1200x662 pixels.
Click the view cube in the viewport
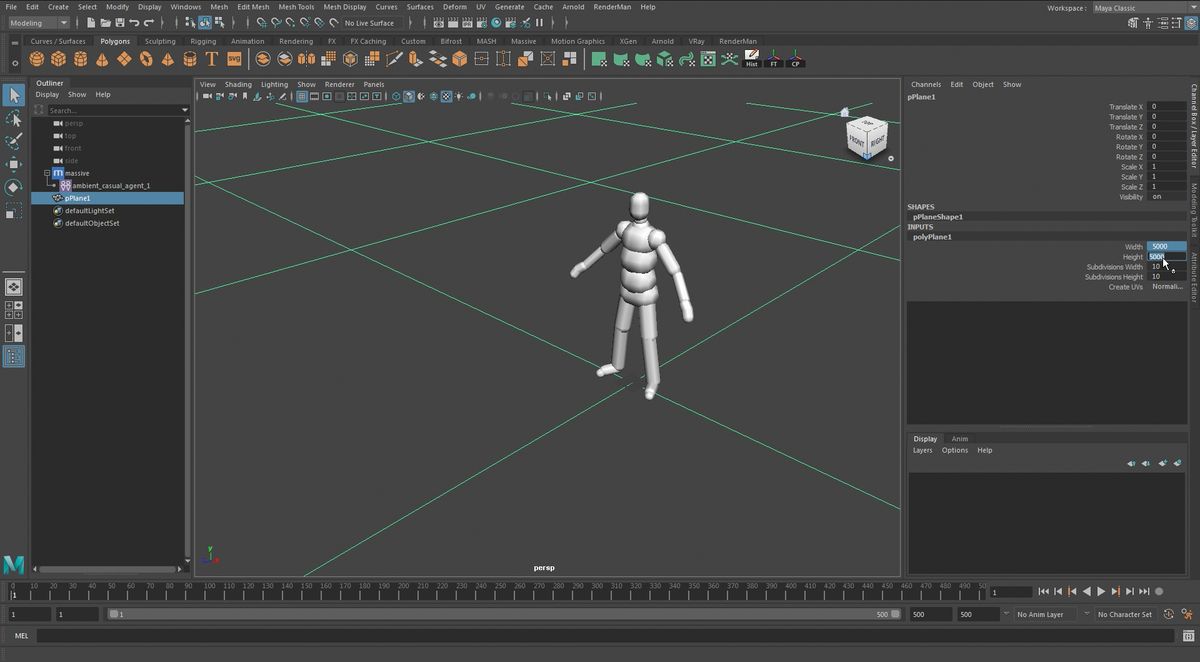(865, 137)
